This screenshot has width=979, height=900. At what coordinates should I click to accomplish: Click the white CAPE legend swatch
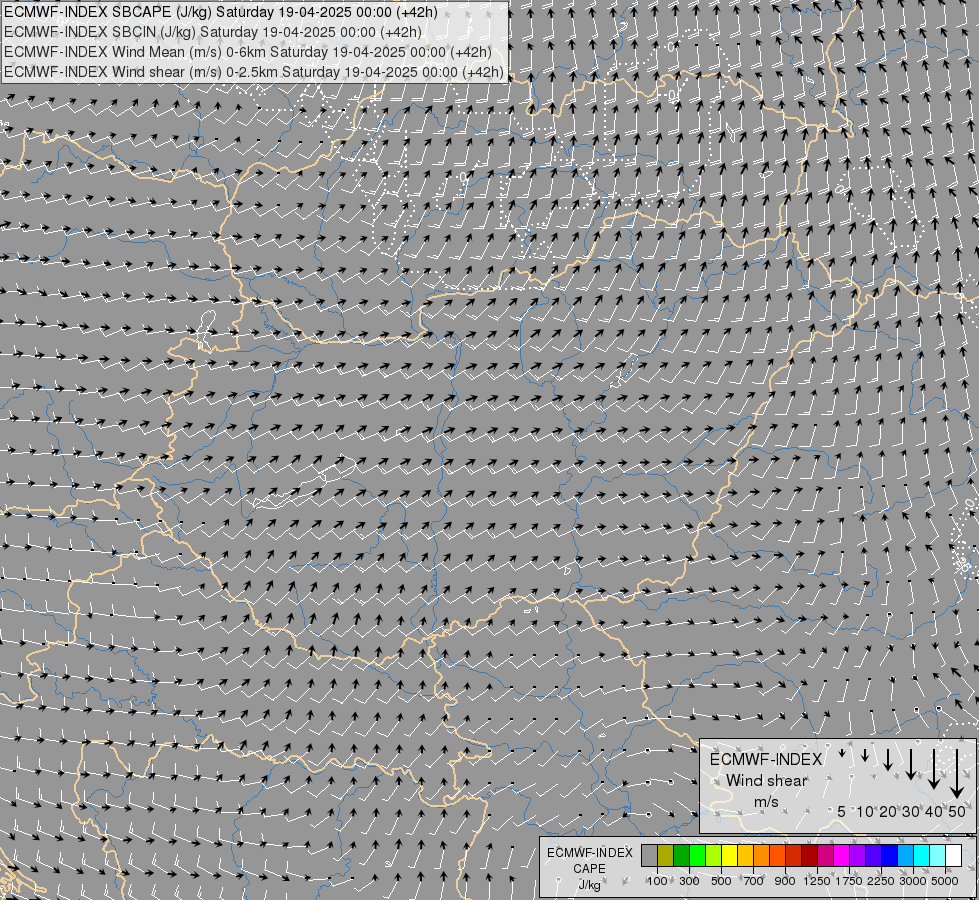point(954,855)
